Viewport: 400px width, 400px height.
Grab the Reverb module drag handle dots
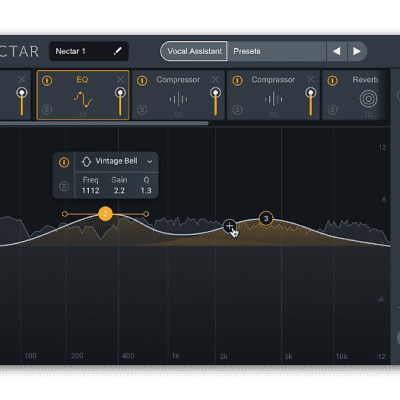pos(369,115)
